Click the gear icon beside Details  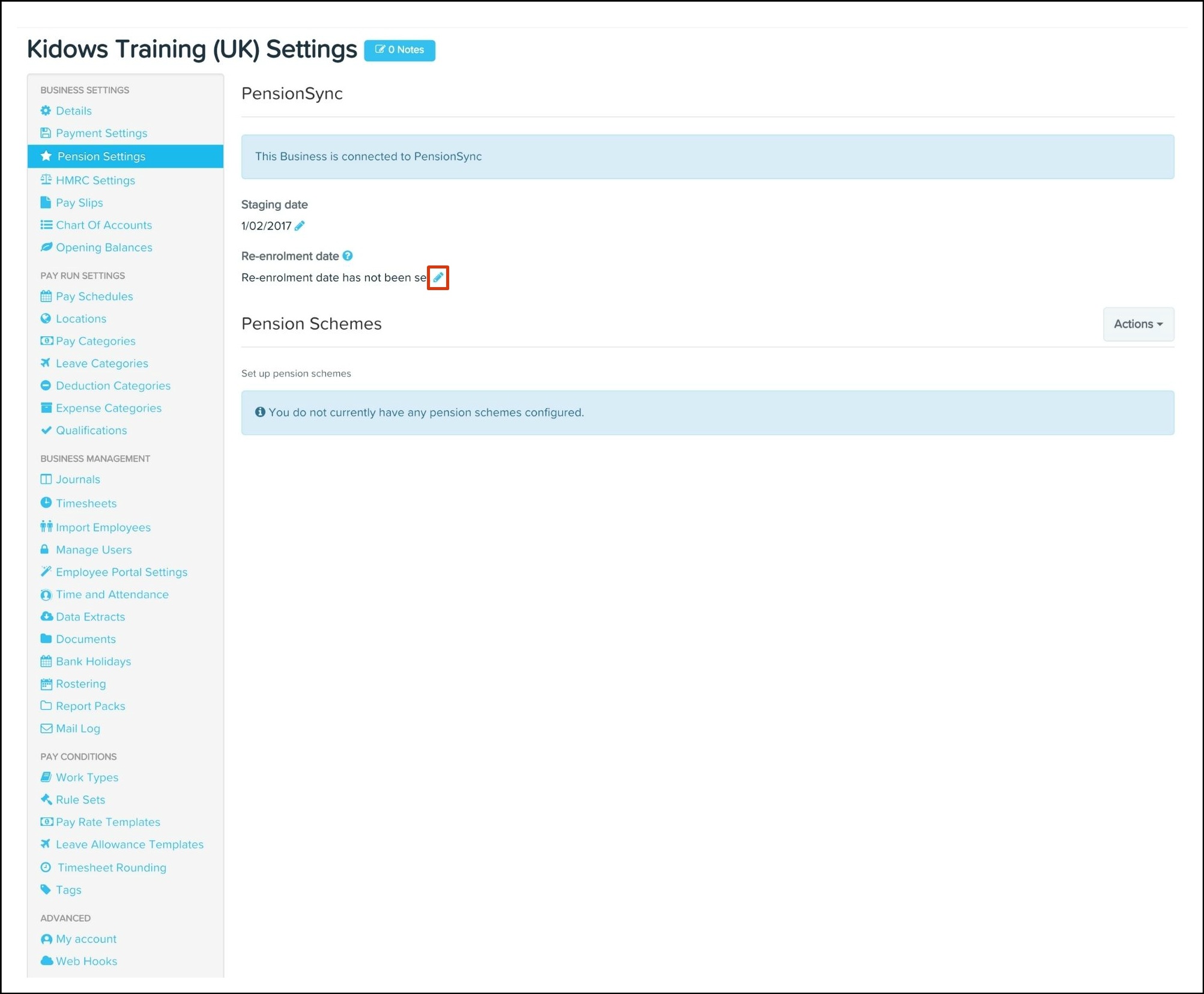click(46, 111)
